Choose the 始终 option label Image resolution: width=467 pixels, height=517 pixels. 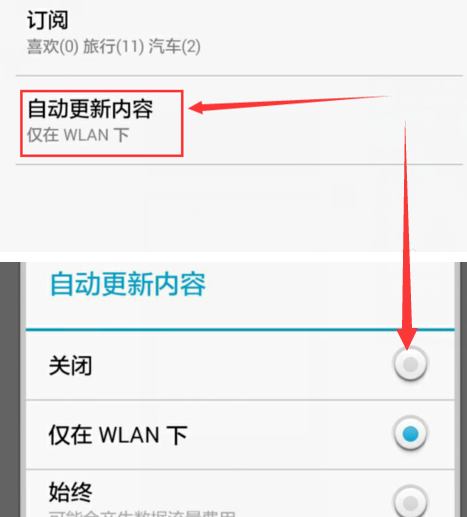pos(70,492)
